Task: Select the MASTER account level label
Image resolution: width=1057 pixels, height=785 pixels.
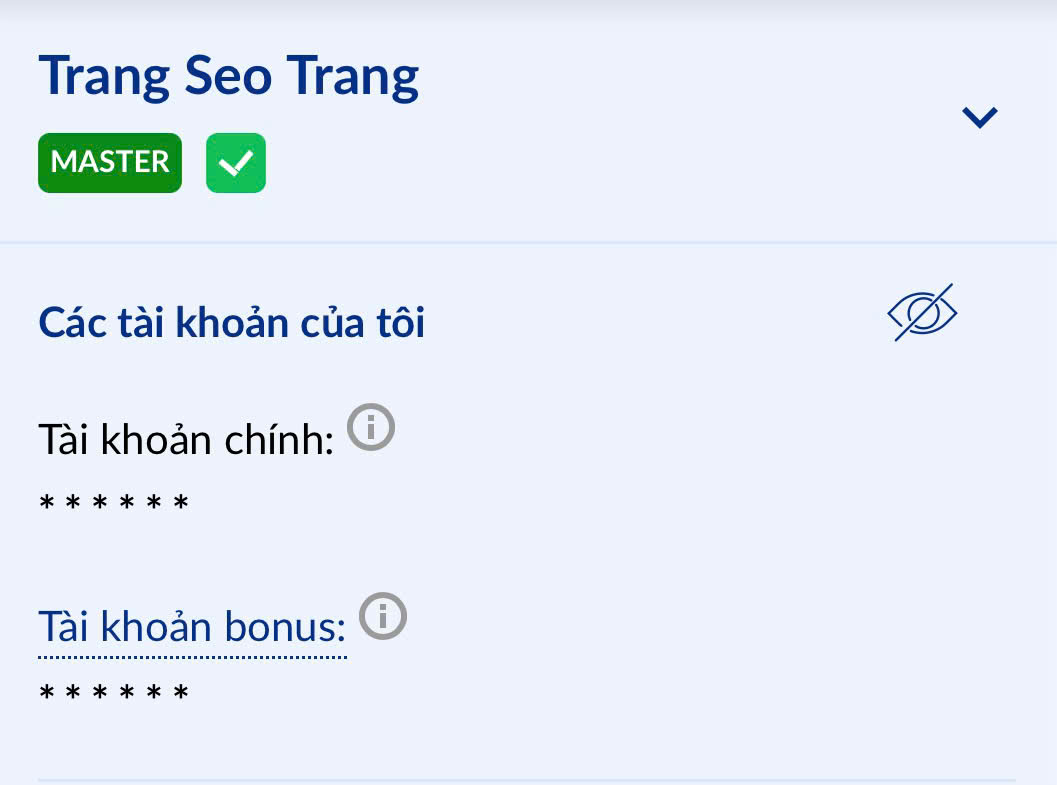Action: [x=110, y=162]
